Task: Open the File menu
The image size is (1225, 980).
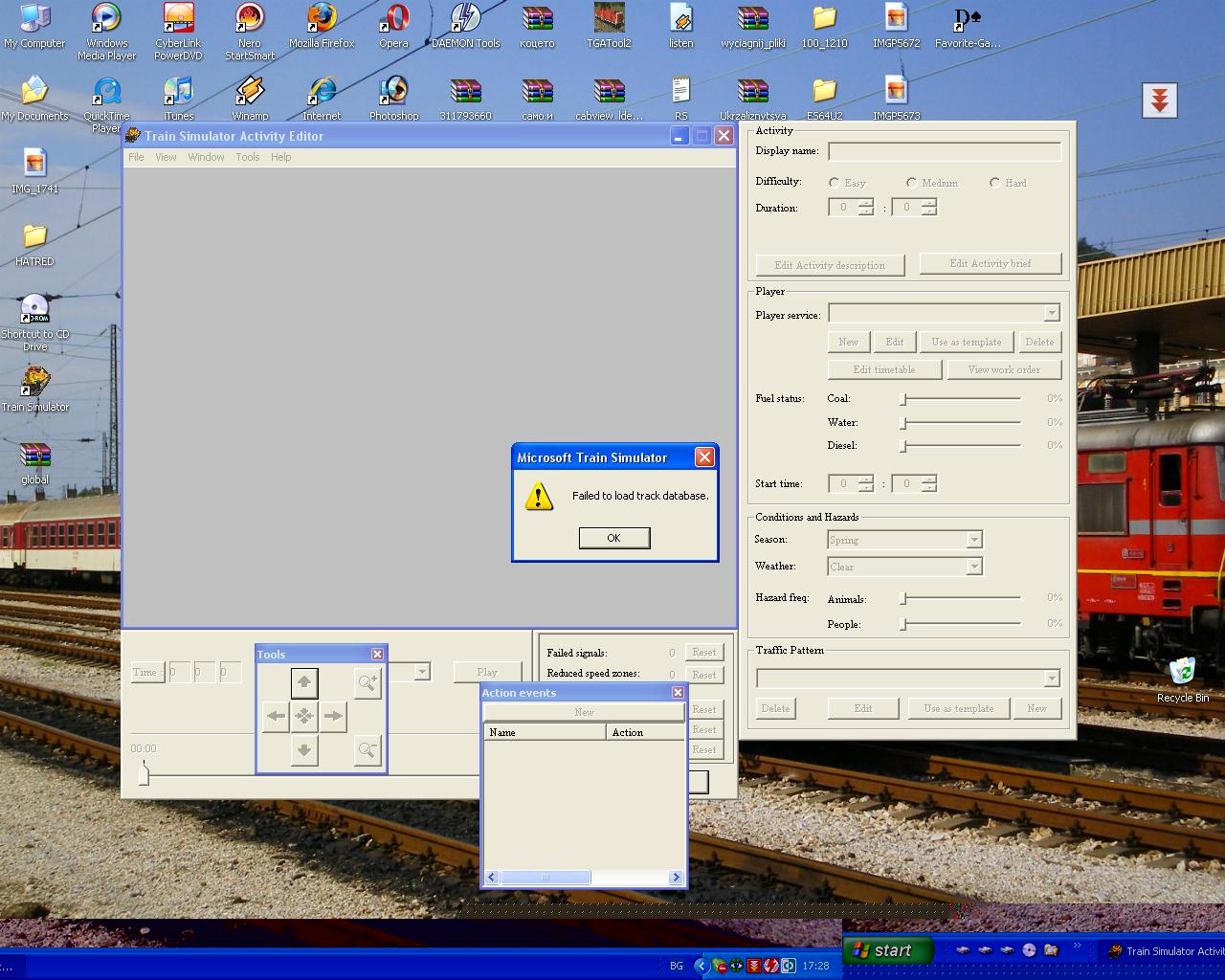Action: point(136,157)
